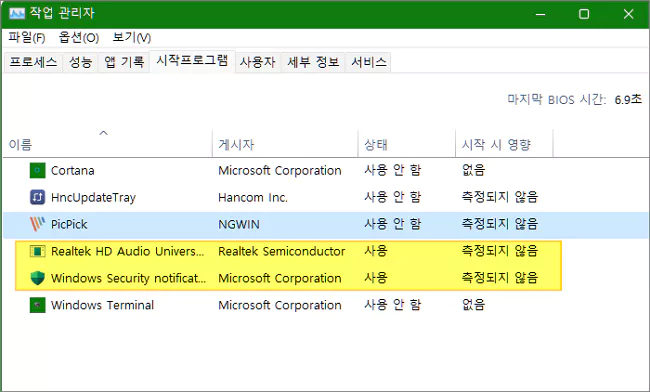Click 측정되지 않음 in PicPick row
This screenshot has width=650, height=392.
(500, 224)
